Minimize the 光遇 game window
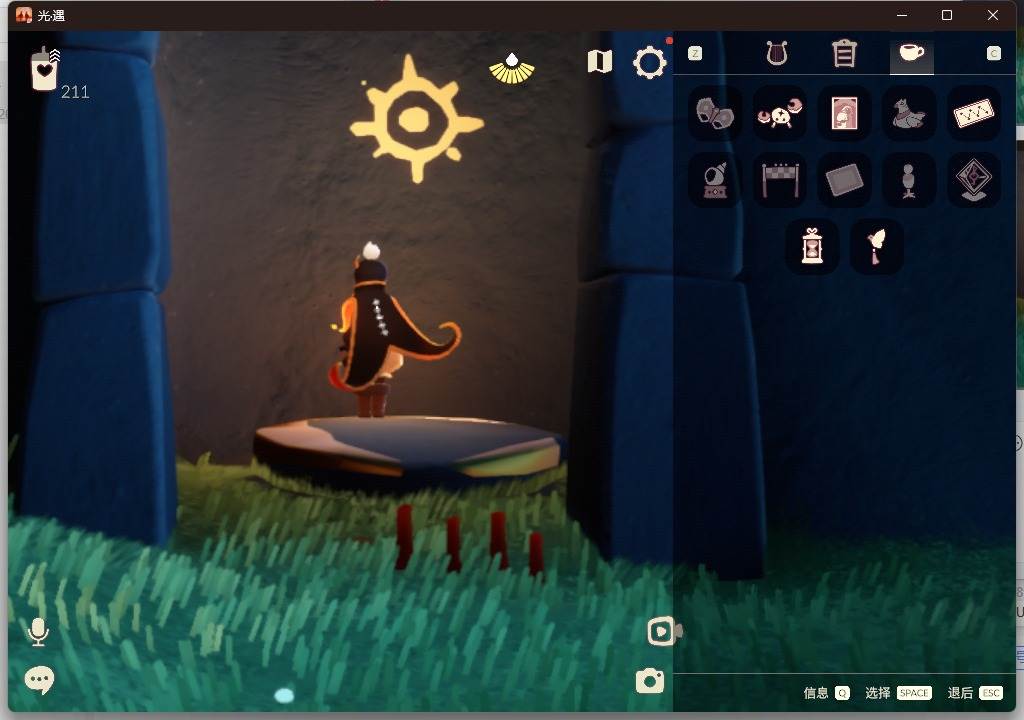 point(902,15)
